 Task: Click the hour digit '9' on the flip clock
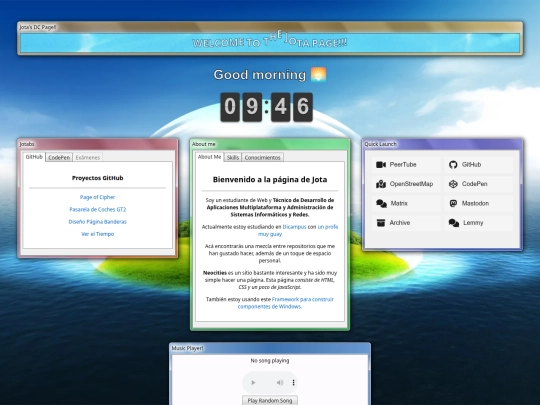tap(252, 107)
